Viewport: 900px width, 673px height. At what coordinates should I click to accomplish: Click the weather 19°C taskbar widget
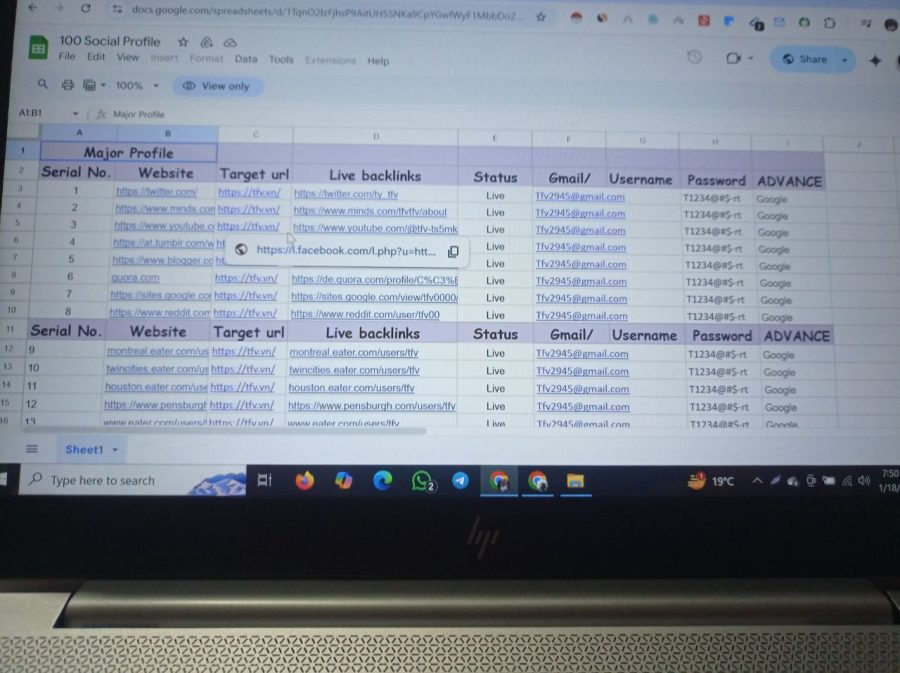712,481
